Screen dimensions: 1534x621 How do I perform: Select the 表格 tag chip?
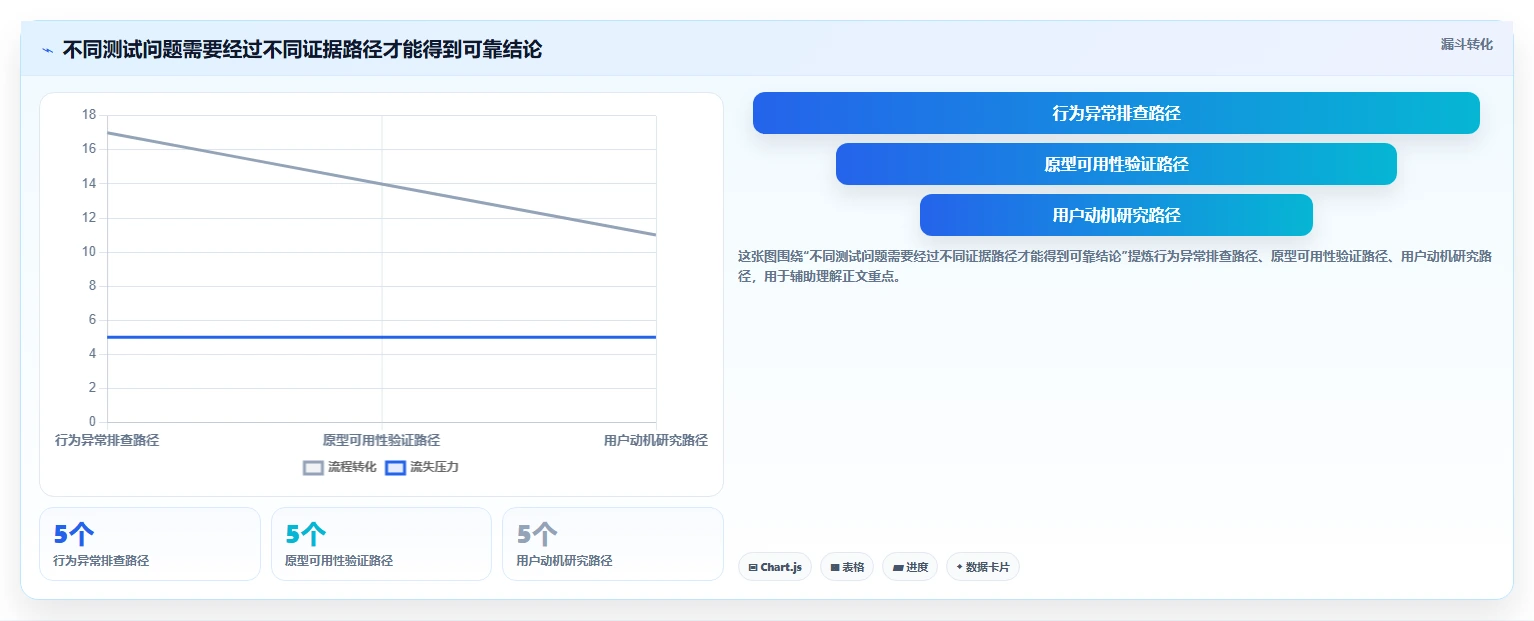tap(847, 567)
